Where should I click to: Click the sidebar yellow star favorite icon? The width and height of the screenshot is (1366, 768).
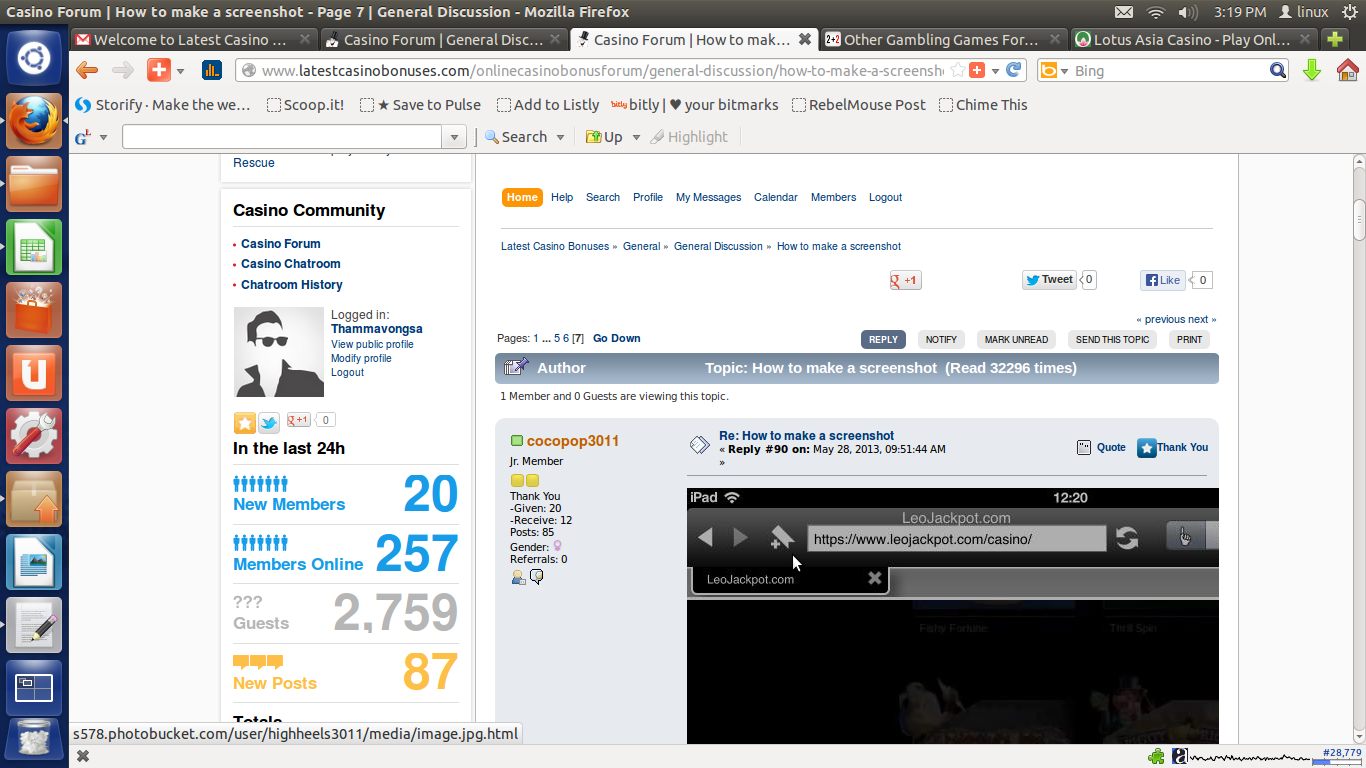click(244, 422)
